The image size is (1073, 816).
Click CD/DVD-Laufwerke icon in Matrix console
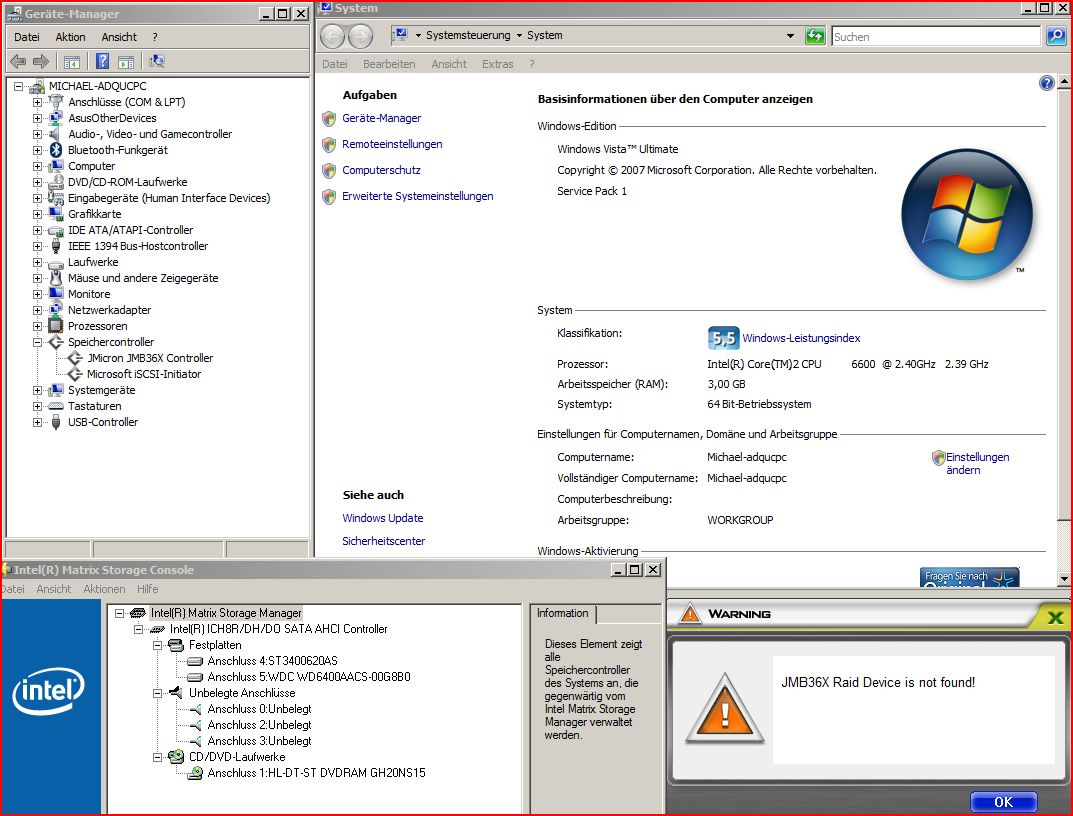point(176,757)
